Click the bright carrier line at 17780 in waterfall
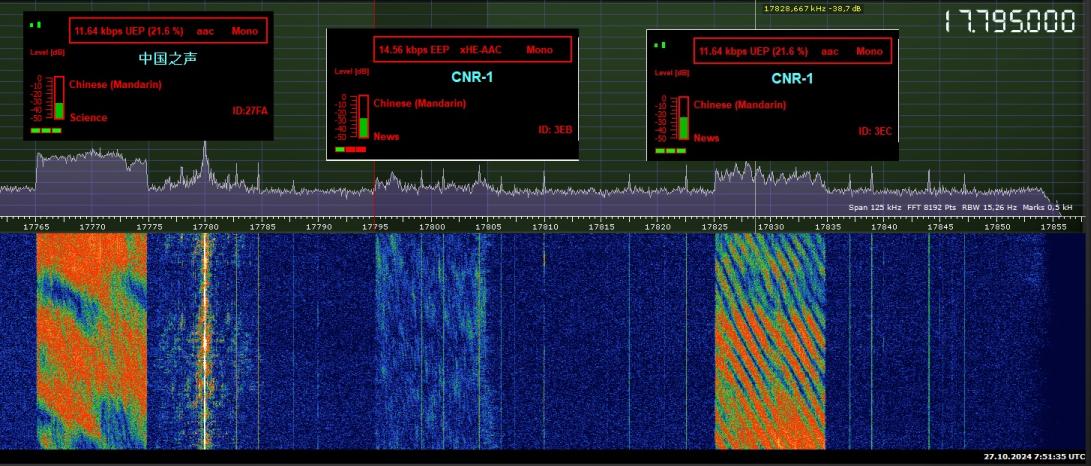1091x466 pixels. pos(205,341)
